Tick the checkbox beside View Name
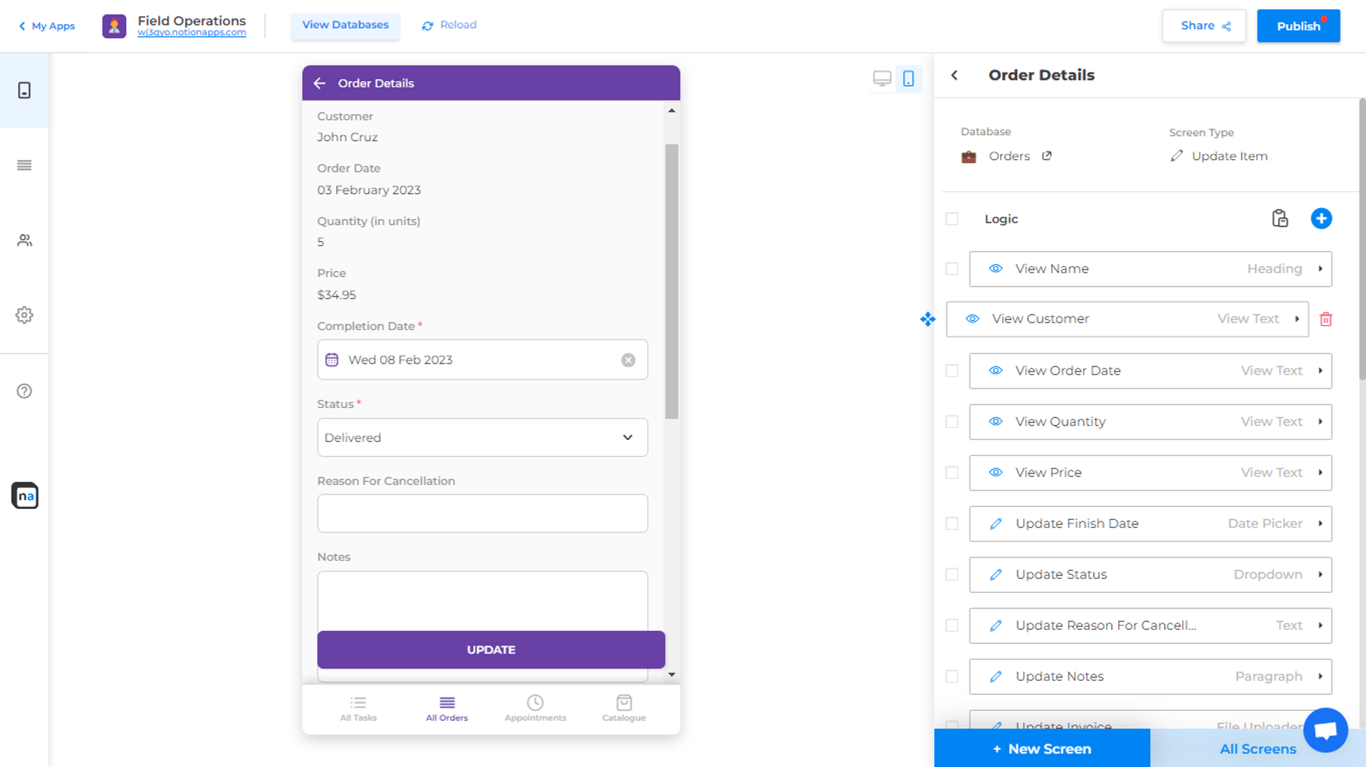The height and width of the screenshot is (767, 1366). 952,269
